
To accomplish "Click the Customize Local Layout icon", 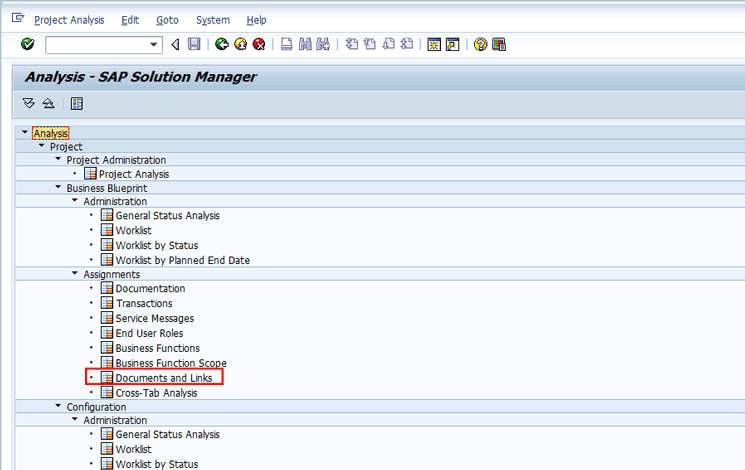I will 499,44.
